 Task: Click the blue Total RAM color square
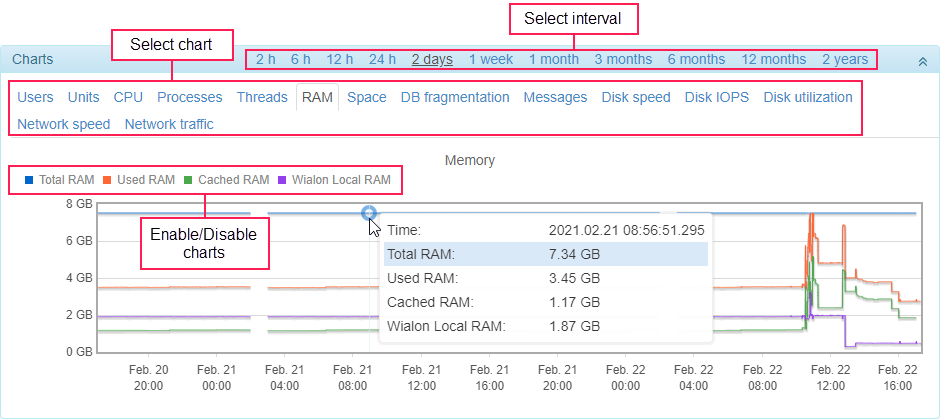tap(28, 180)
